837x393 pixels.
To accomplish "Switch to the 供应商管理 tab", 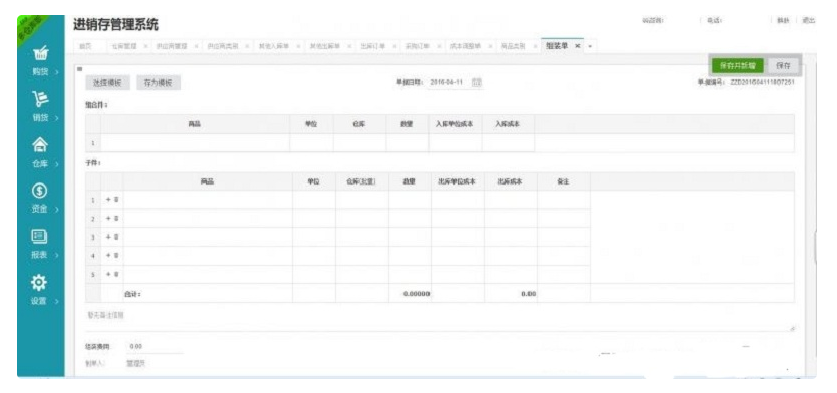I will 171,46.
